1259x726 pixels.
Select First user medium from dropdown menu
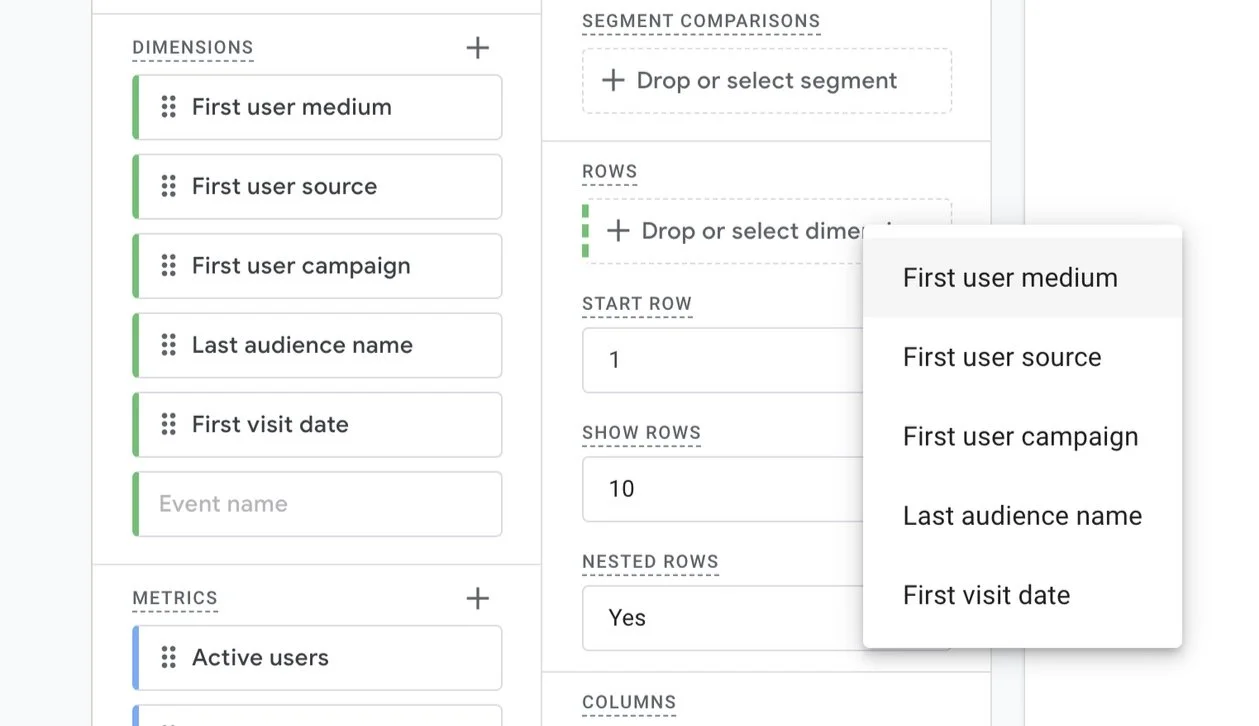click(1010, 278)
